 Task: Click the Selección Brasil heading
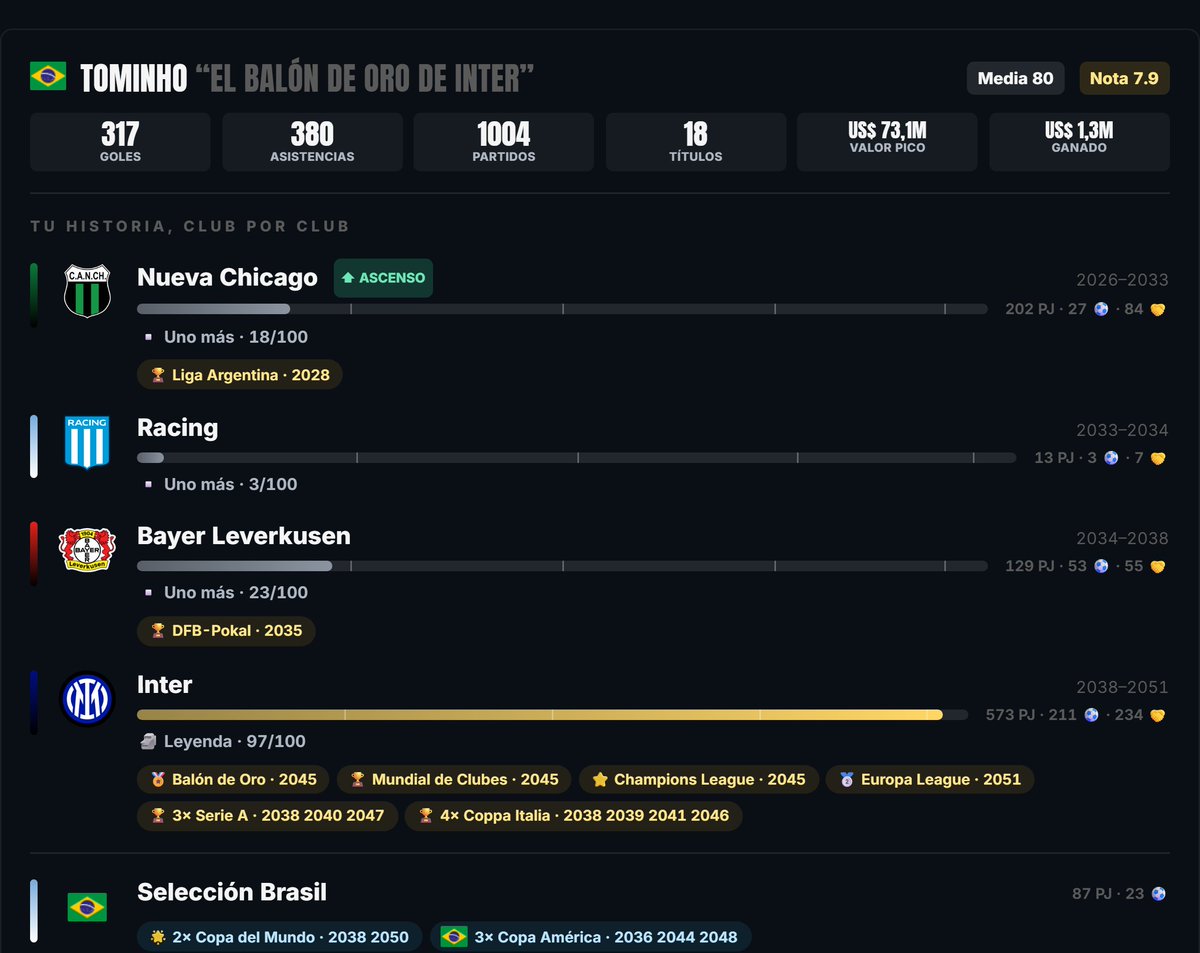[x=232, y=893]
